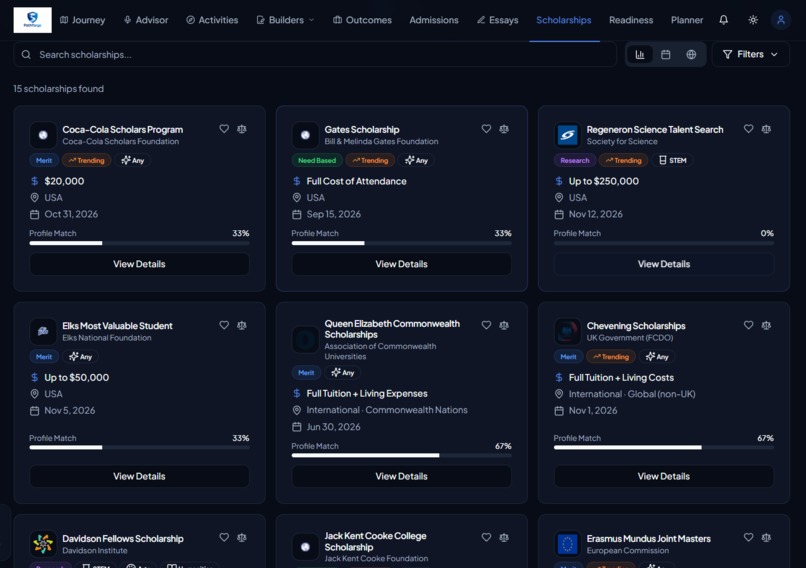This screenshot has width=806, height=568.
Task: Click Queen Elizabeth Commonwealth Scholarships logo
Action: coord(305,340)
